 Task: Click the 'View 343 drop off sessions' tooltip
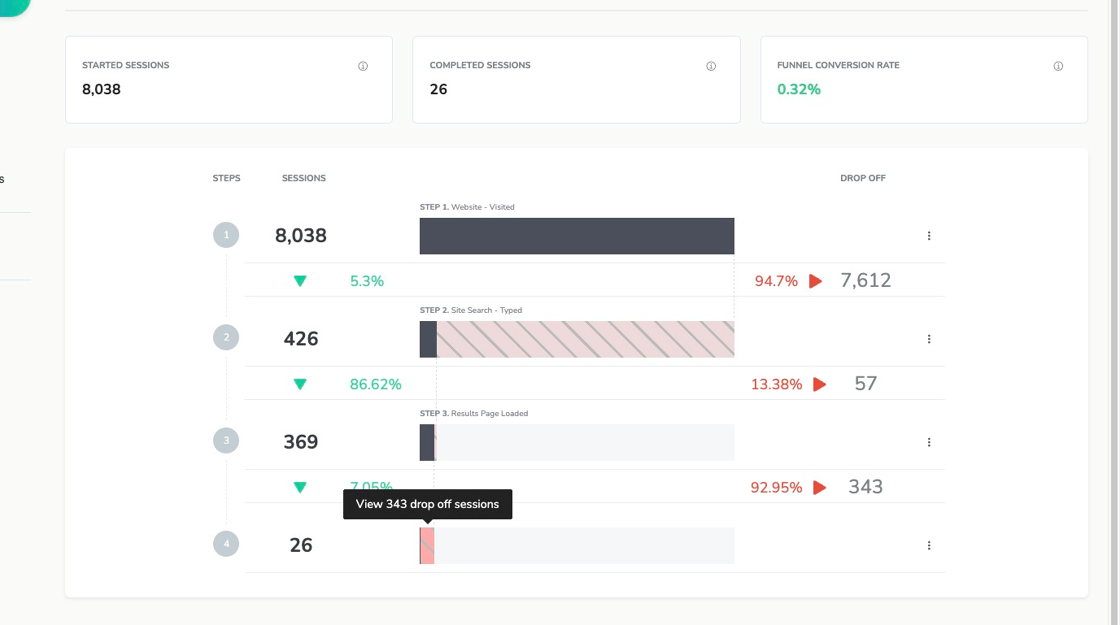pyautogui.click(x=427, y=504)
